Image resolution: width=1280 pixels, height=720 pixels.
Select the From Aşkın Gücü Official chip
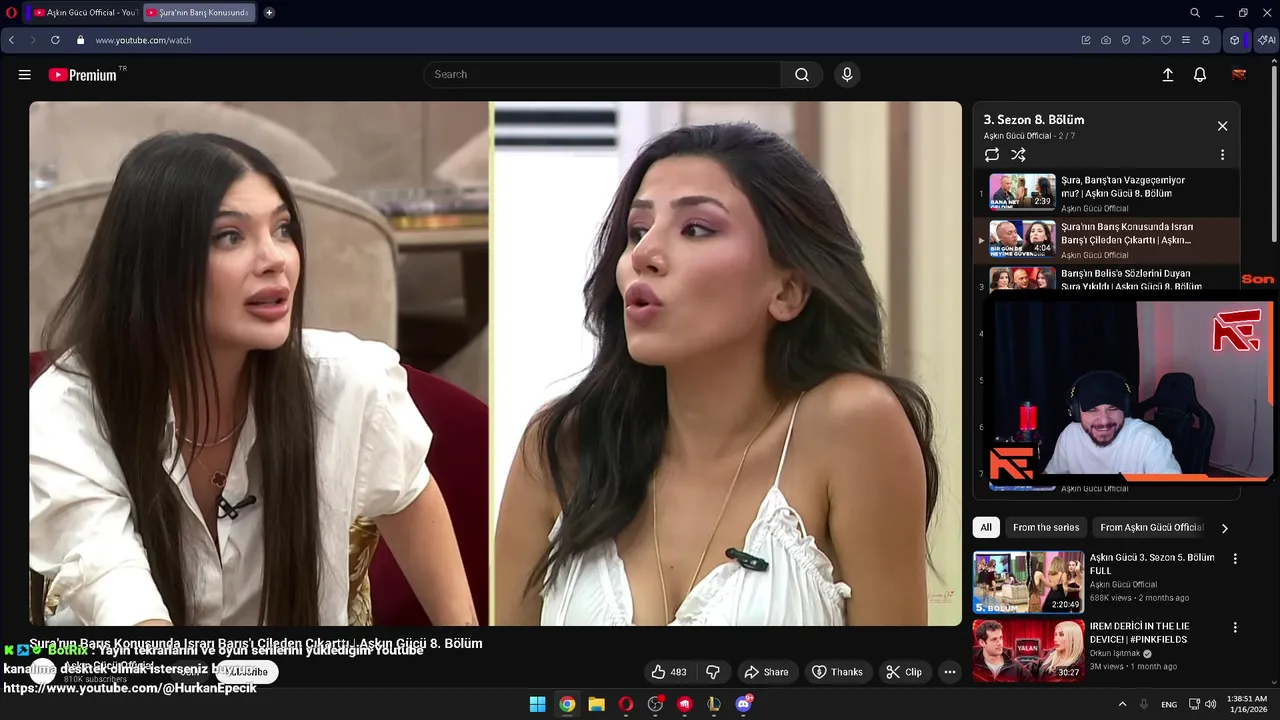click(1151, 528)
